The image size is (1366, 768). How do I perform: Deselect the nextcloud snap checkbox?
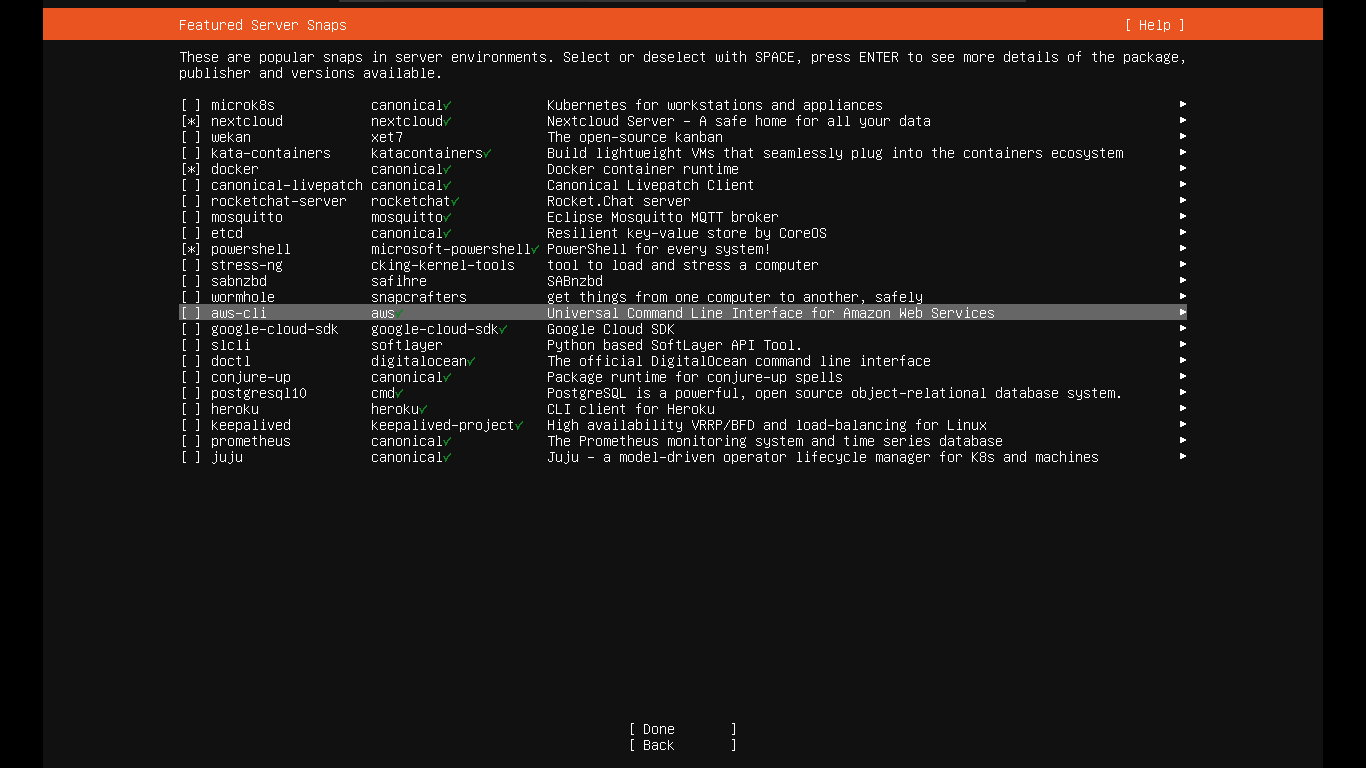191,121
